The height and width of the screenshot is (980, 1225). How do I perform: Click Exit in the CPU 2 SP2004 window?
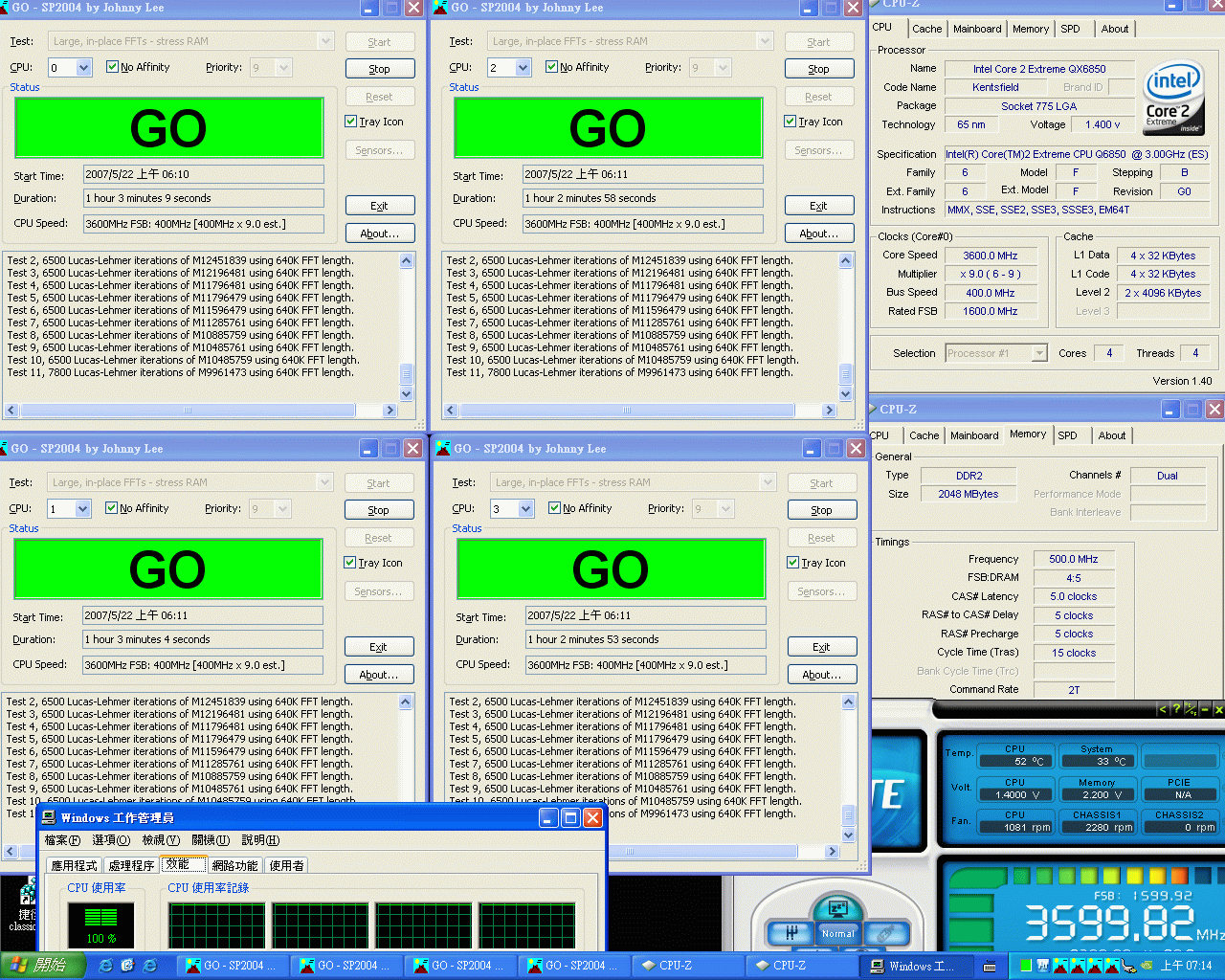click(x=819, y=206)
